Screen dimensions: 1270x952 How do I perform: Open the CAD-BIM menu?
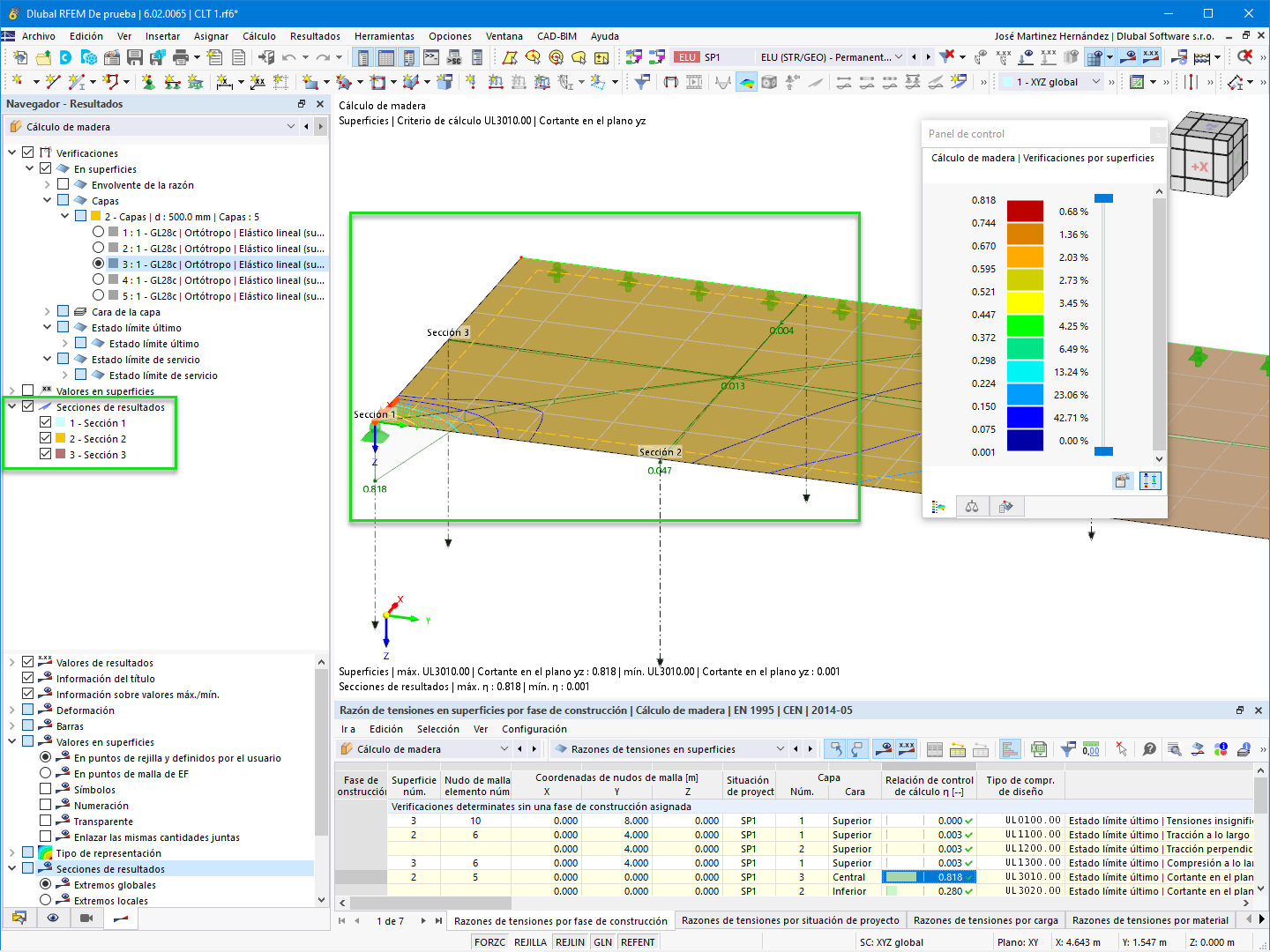pos(557,36)
